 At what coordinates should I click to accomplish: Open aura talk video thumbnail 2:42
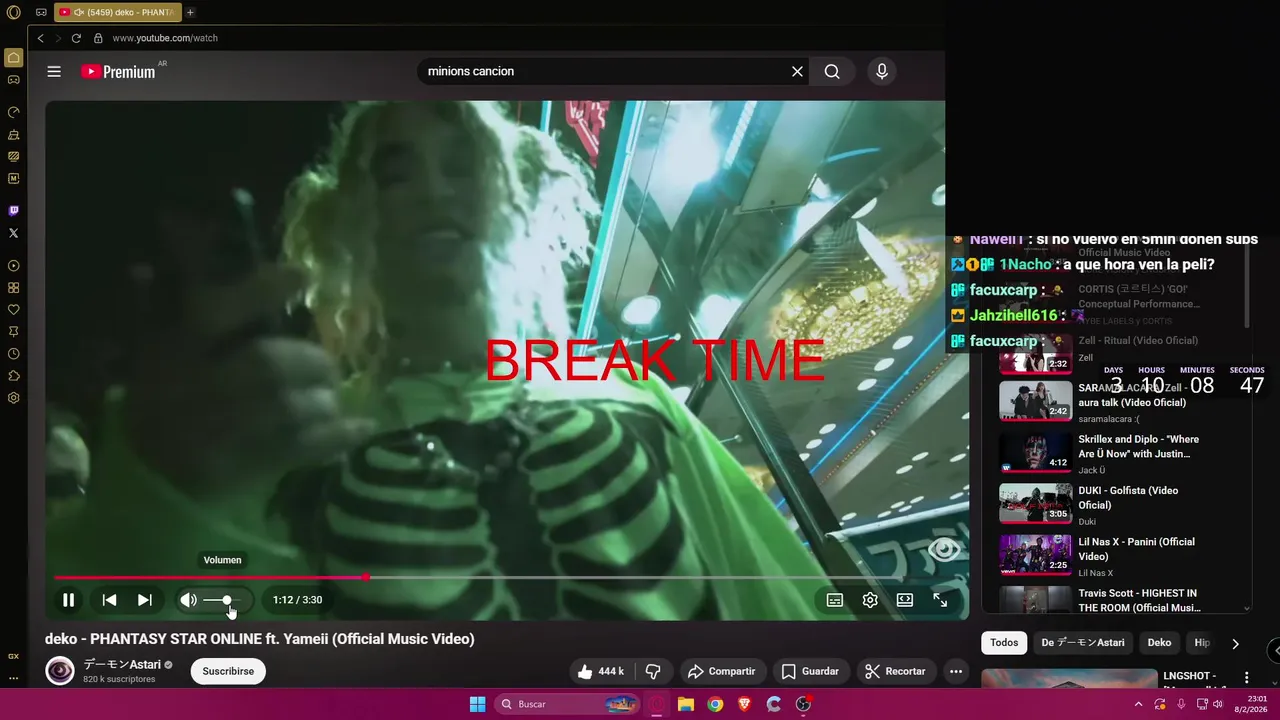tap(1035, 401)
